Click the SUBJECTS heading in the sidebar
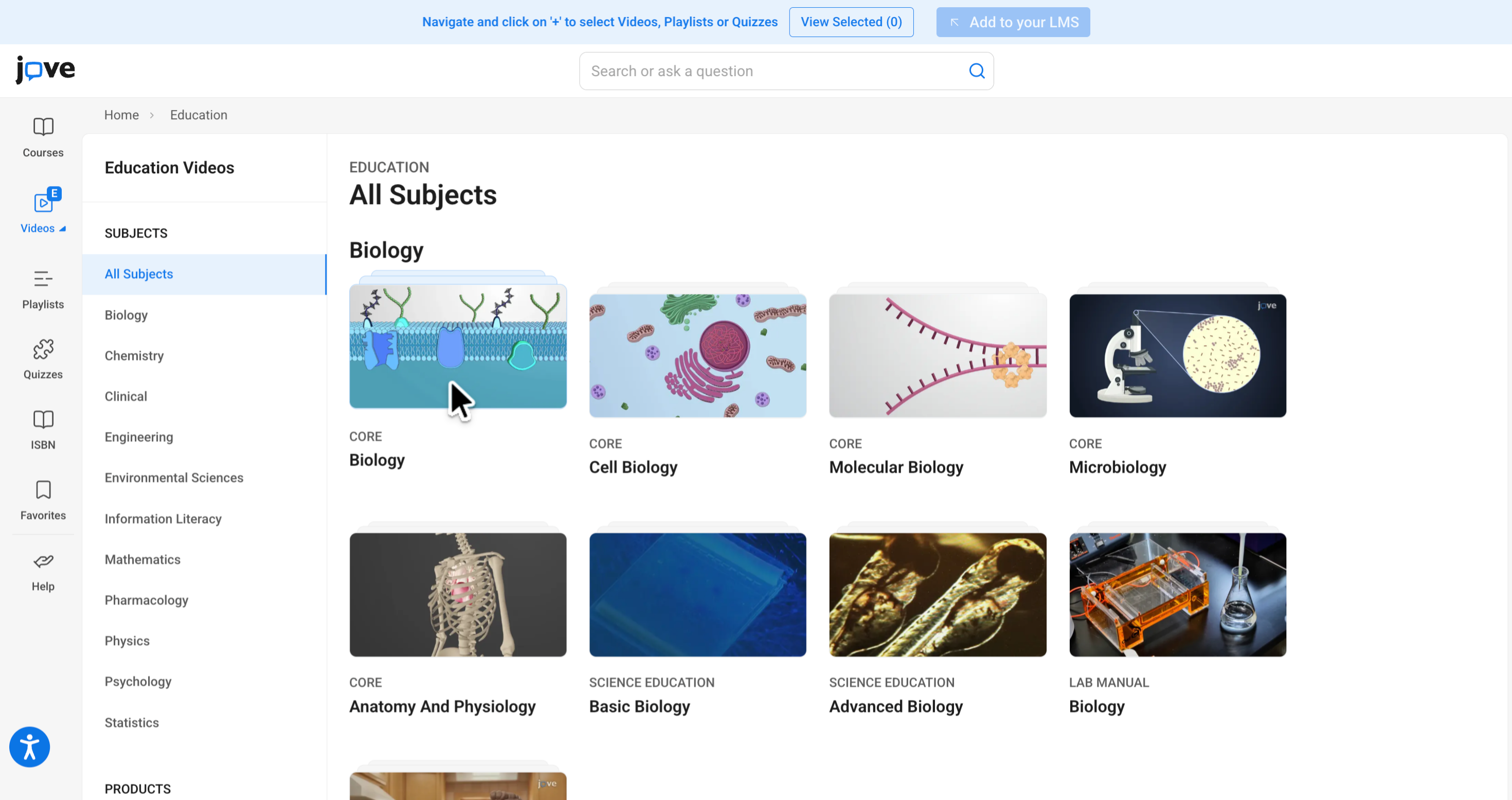1512x800 pixels. (x=136, y=233)
